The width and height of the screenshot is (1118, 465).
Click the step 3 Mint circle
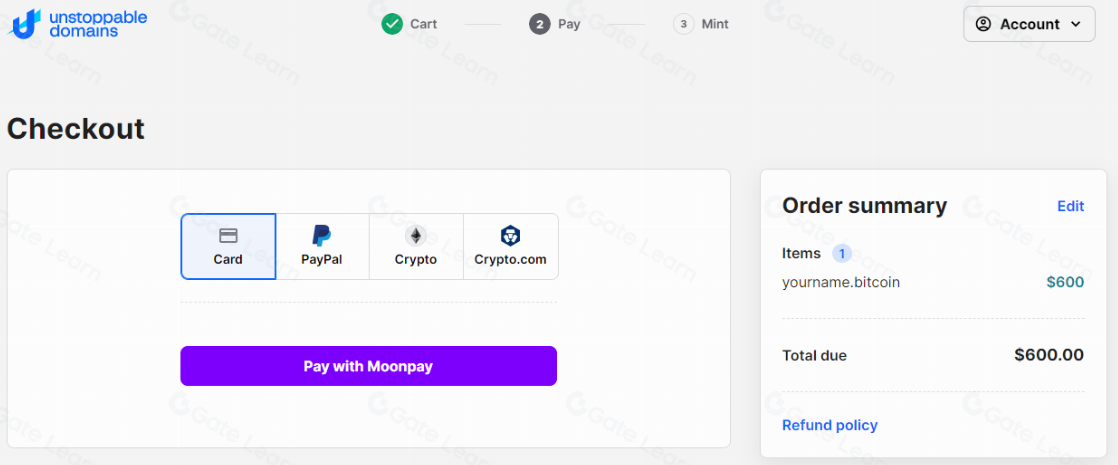tap(684, 23)
